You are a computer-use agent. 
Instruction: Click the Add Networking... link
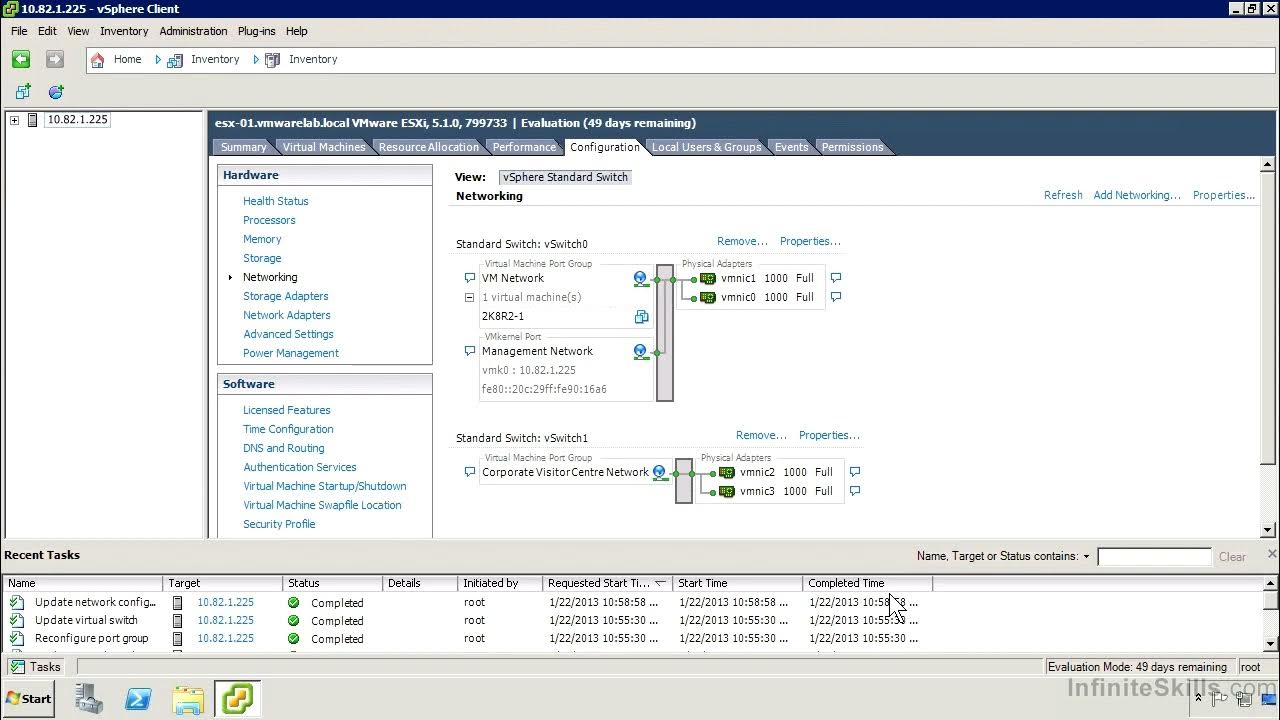click(x=1137, y=196)
